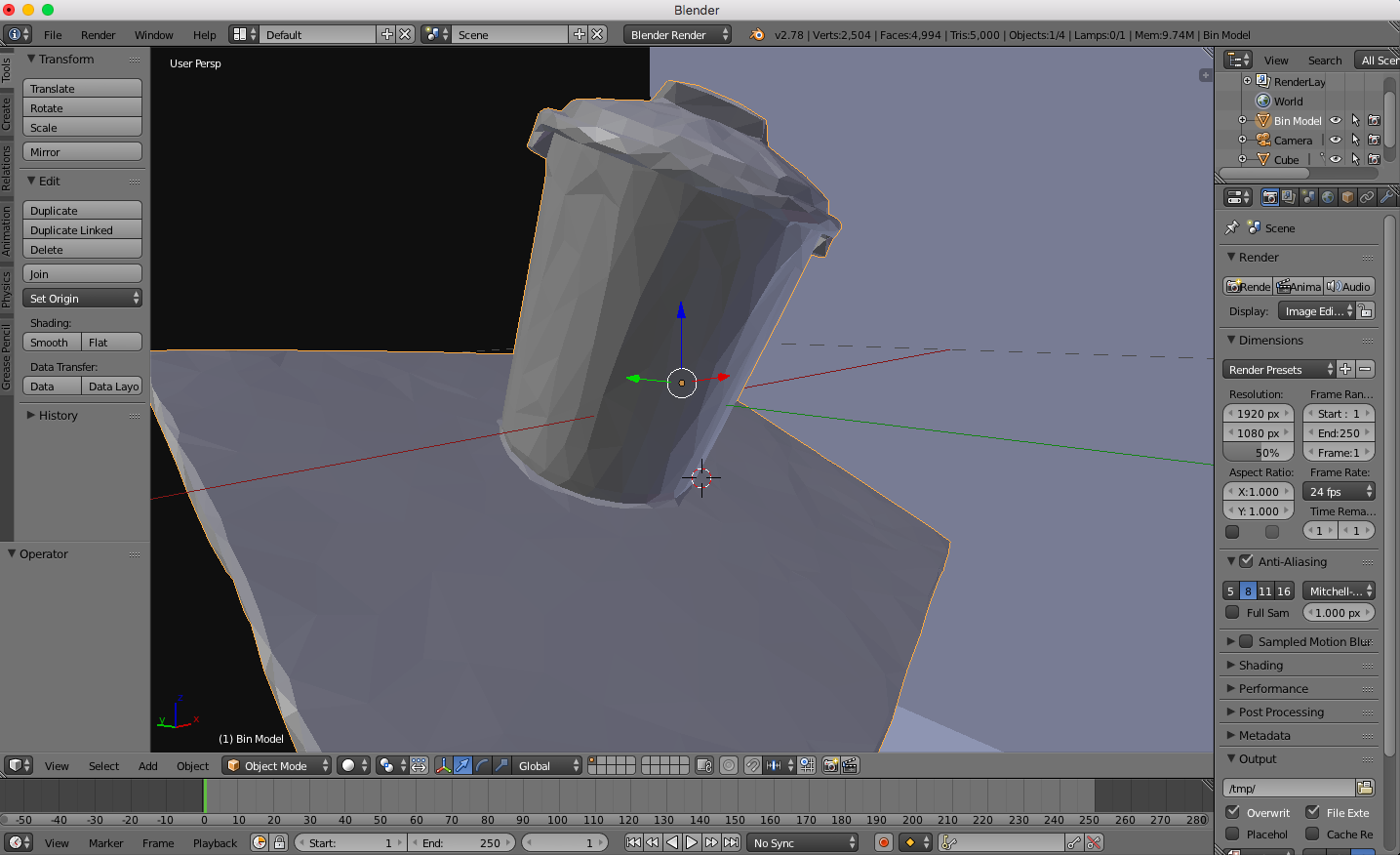Enable the proportional editing circle icon
1400x855 pixels.
point(729,766)
